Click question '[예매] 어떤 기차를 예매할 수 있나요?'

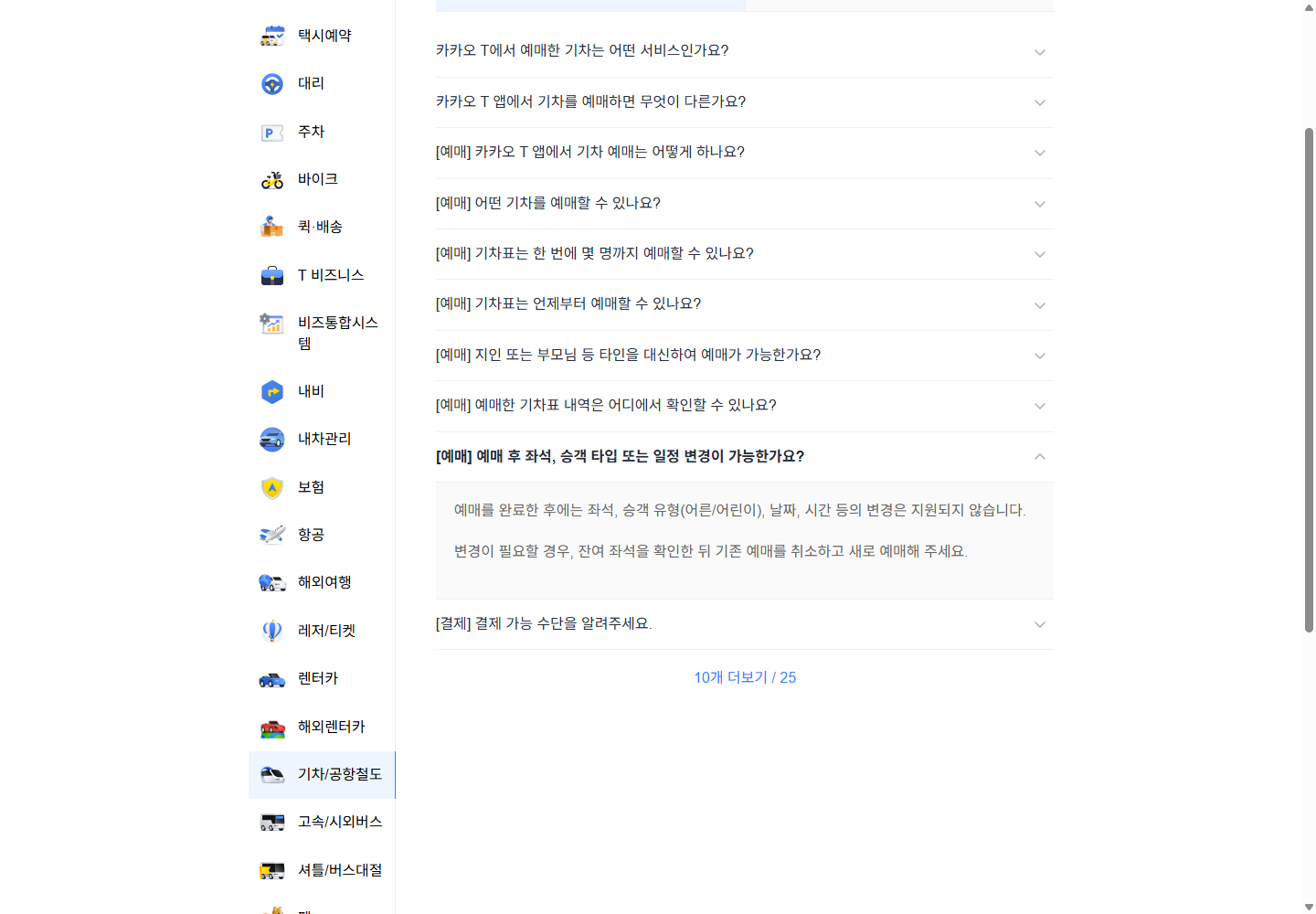coord(548,203)
